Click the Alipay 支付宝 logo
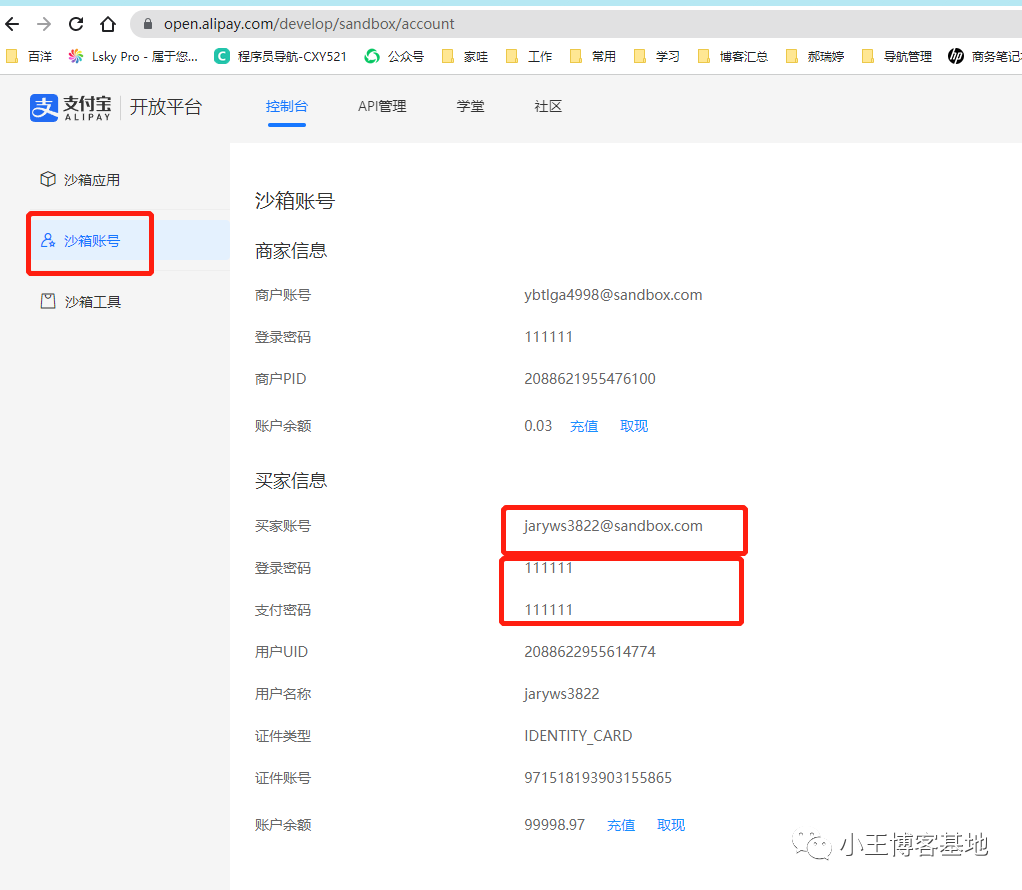The width and height of the screenshot is (1022, 890). pyautogui.click(x=70, y=108)
